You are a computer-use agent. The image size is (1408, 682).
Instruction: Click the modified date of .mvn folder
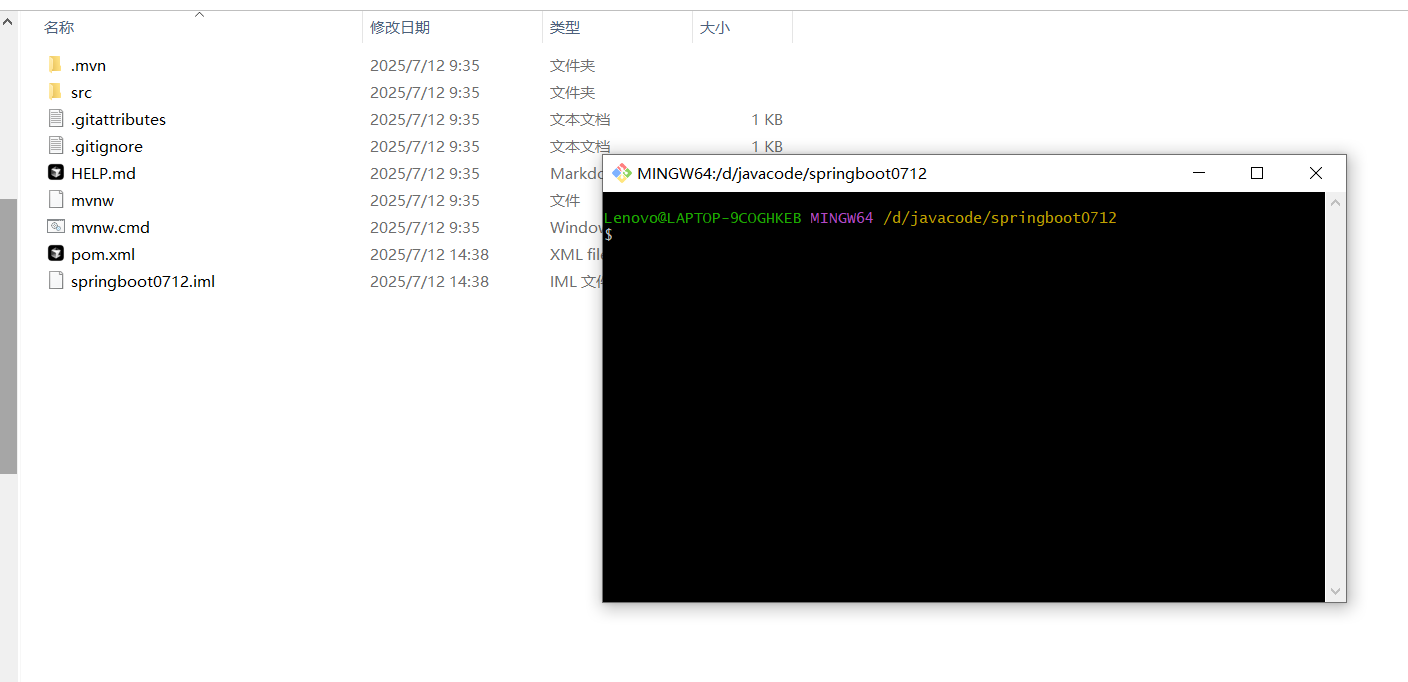(425, 65)
